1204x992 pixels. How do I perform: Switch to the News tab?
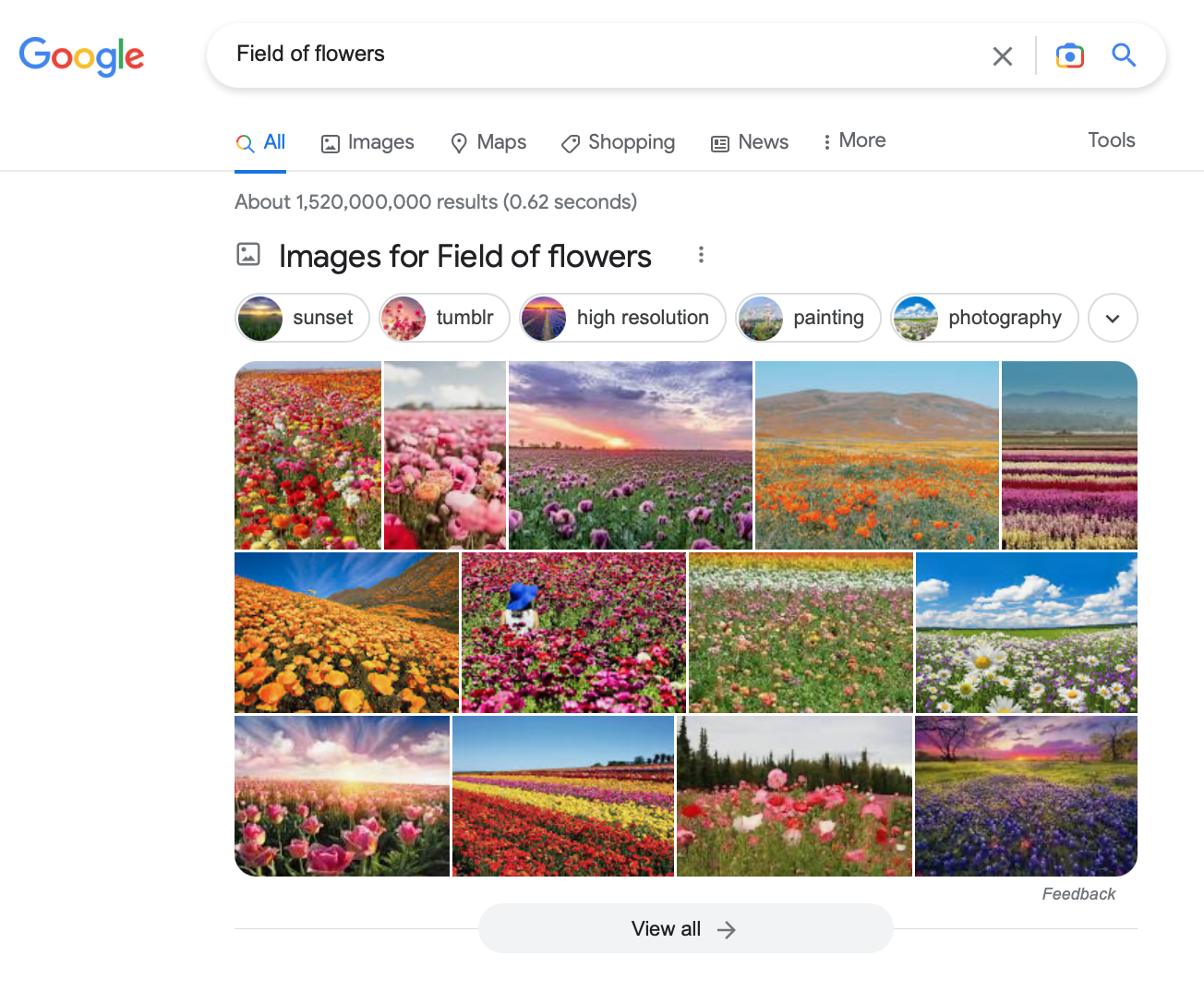(x=750, y=142)
